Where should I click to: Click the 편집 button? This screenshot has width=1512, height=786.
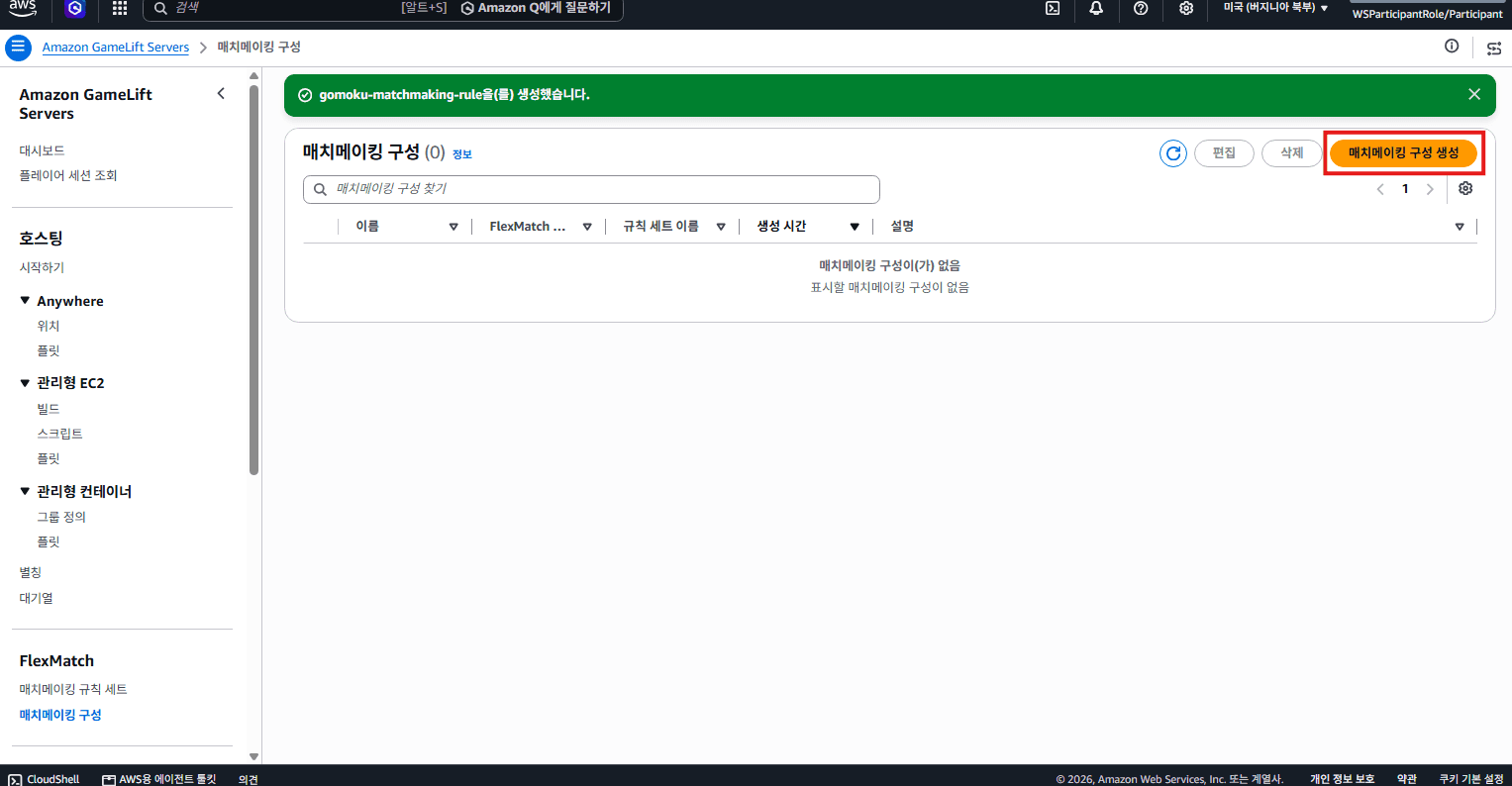click(1224, 153)
